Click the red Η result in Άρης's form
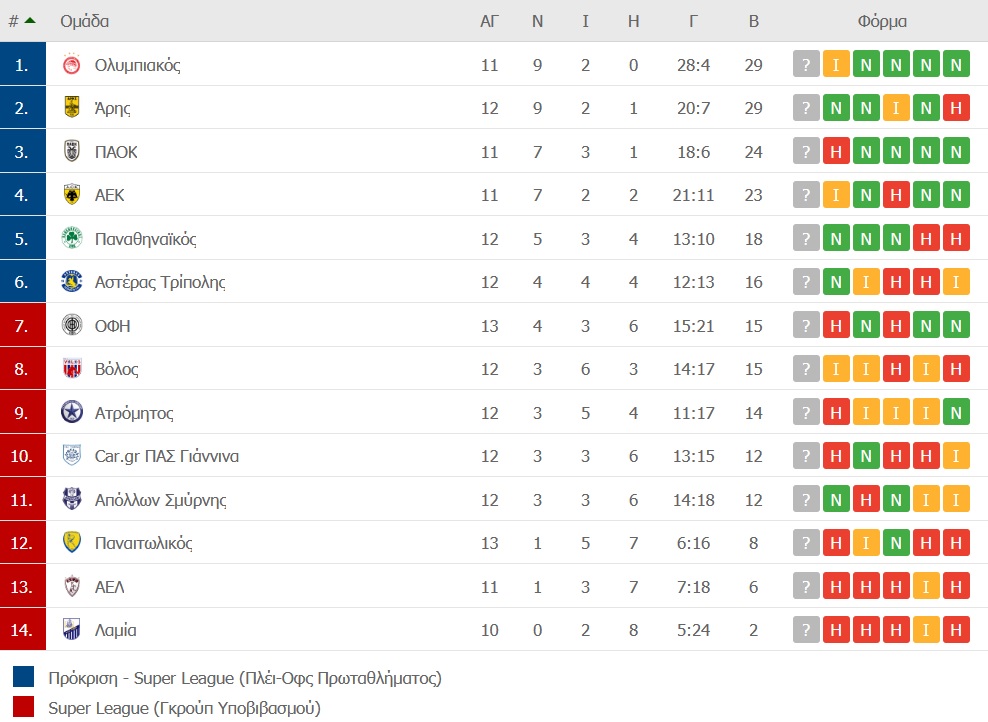 tap(956, 108)
